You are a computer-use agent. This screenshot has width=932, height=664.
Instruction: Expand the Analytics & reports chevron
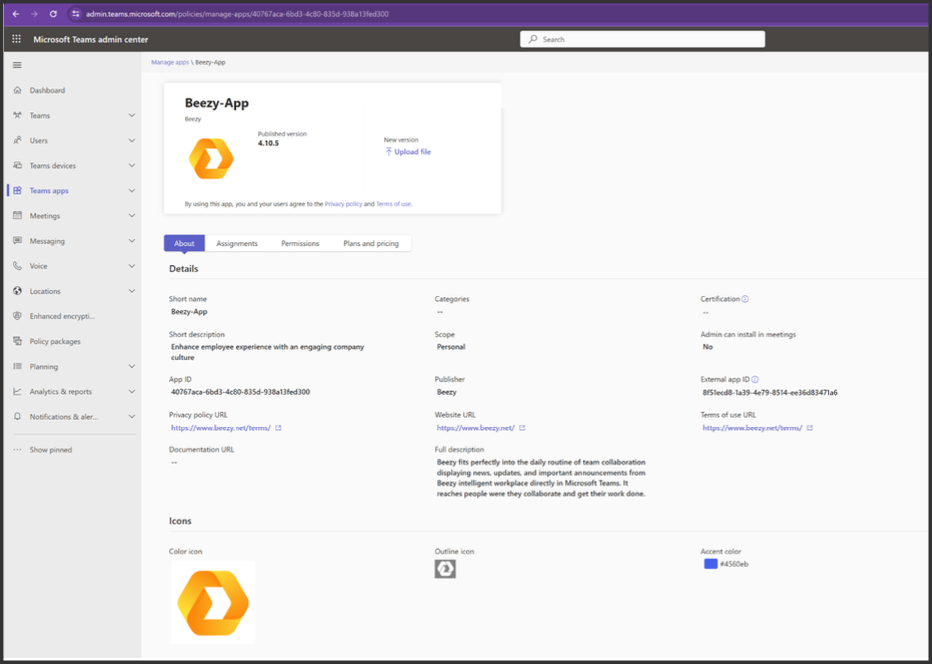pyautogui.click(x=132, y=392)
